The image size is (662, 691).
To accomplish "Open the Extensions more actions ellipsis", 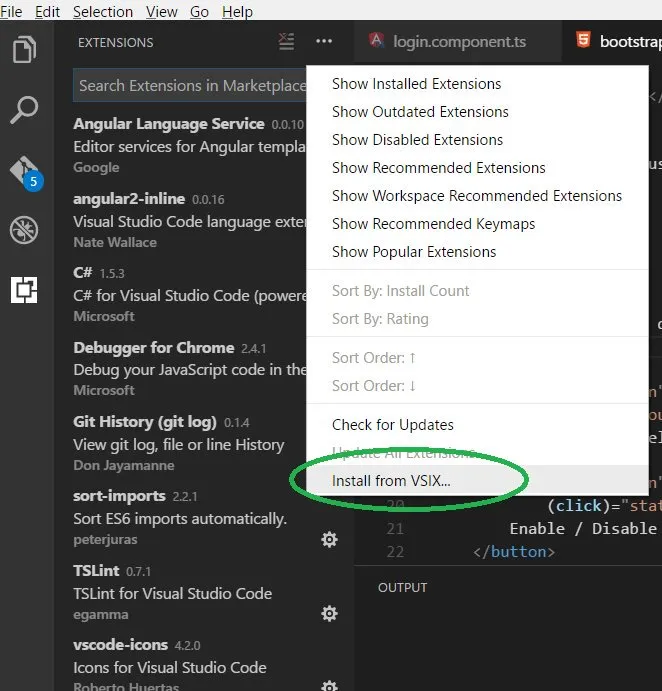I will 324,41.
